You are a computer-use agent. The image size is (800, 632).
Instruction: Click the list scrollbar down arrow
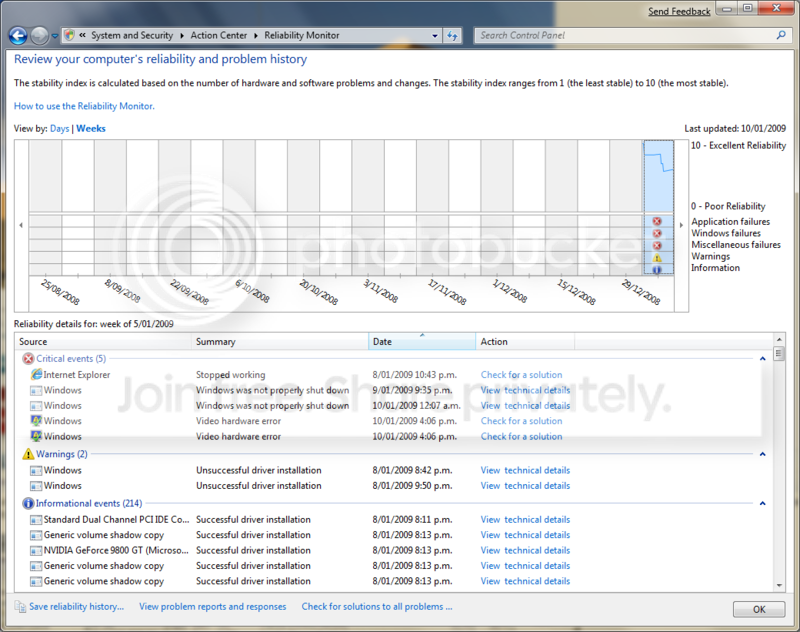pos(779,586)
